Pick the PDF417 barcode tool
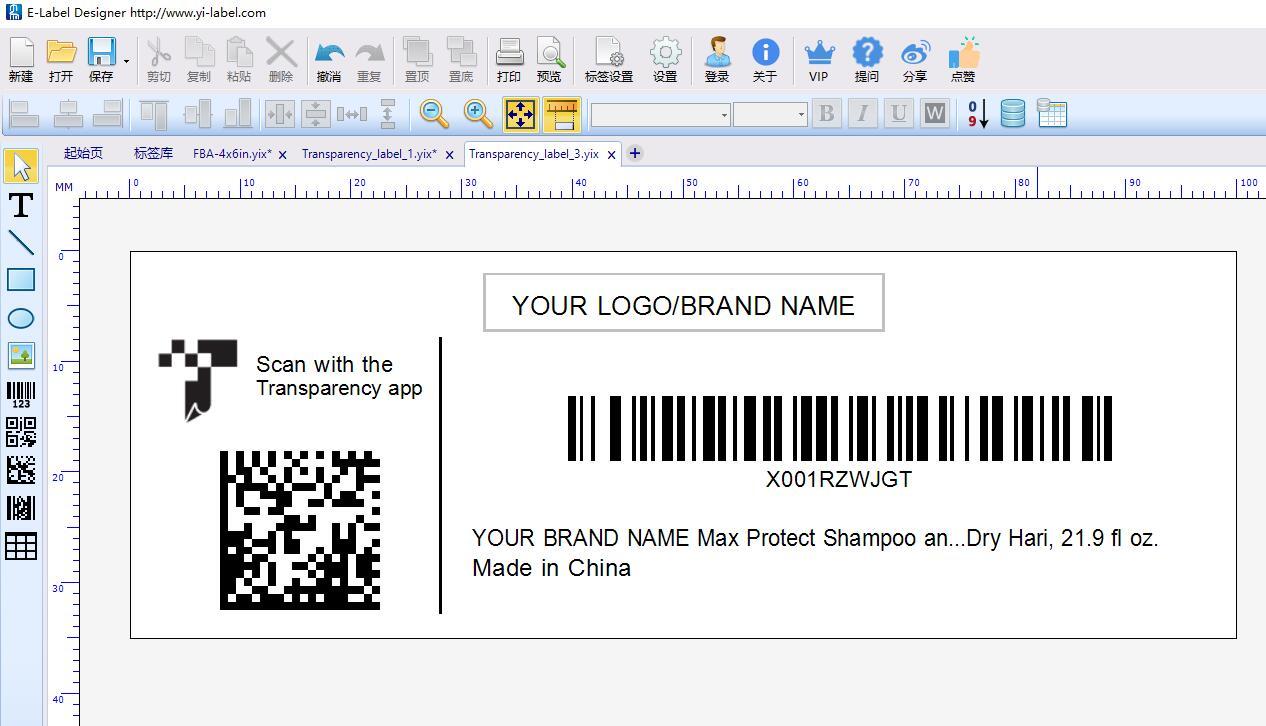The width and height of the screenshot is (1266, 726). click(21, 508)
